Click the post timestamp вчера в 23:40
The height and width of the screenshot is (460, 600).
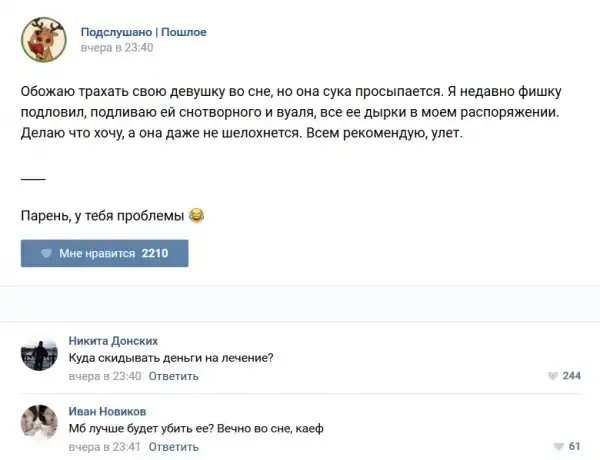click(x=116, y=47)
